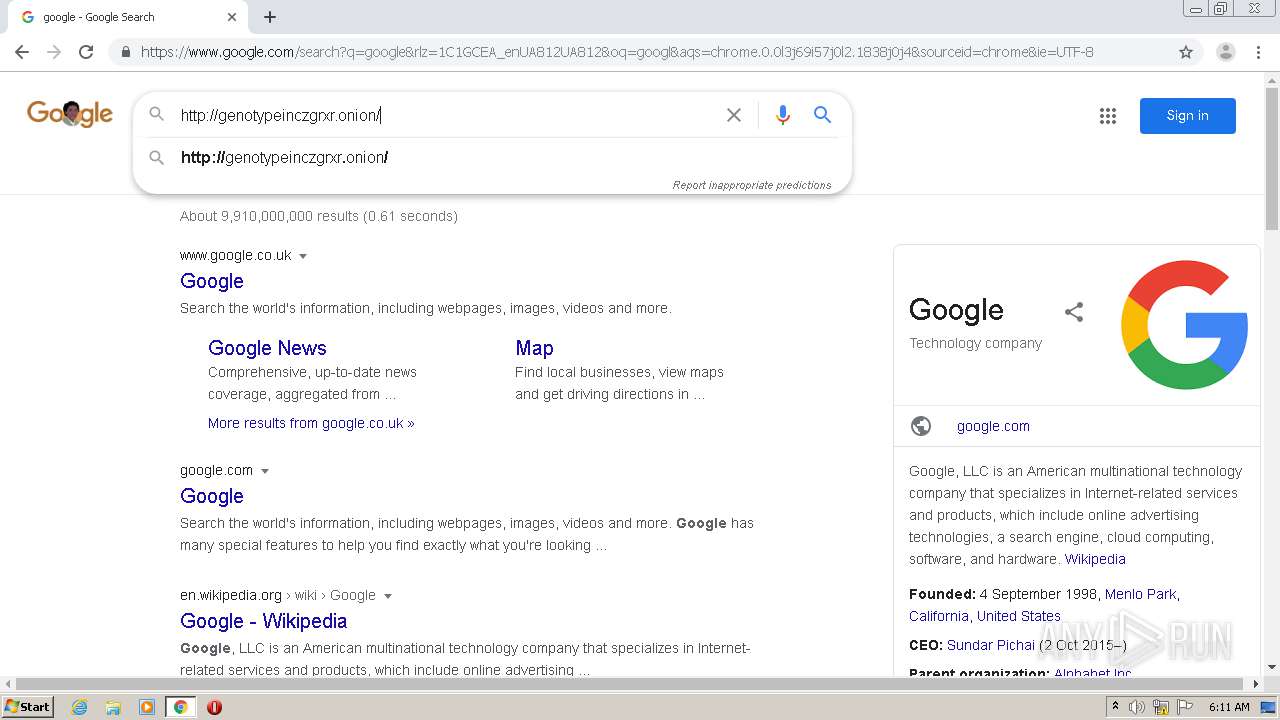Open the Chrome profile avatar
1280x720 pixels.
(1225, 52)
